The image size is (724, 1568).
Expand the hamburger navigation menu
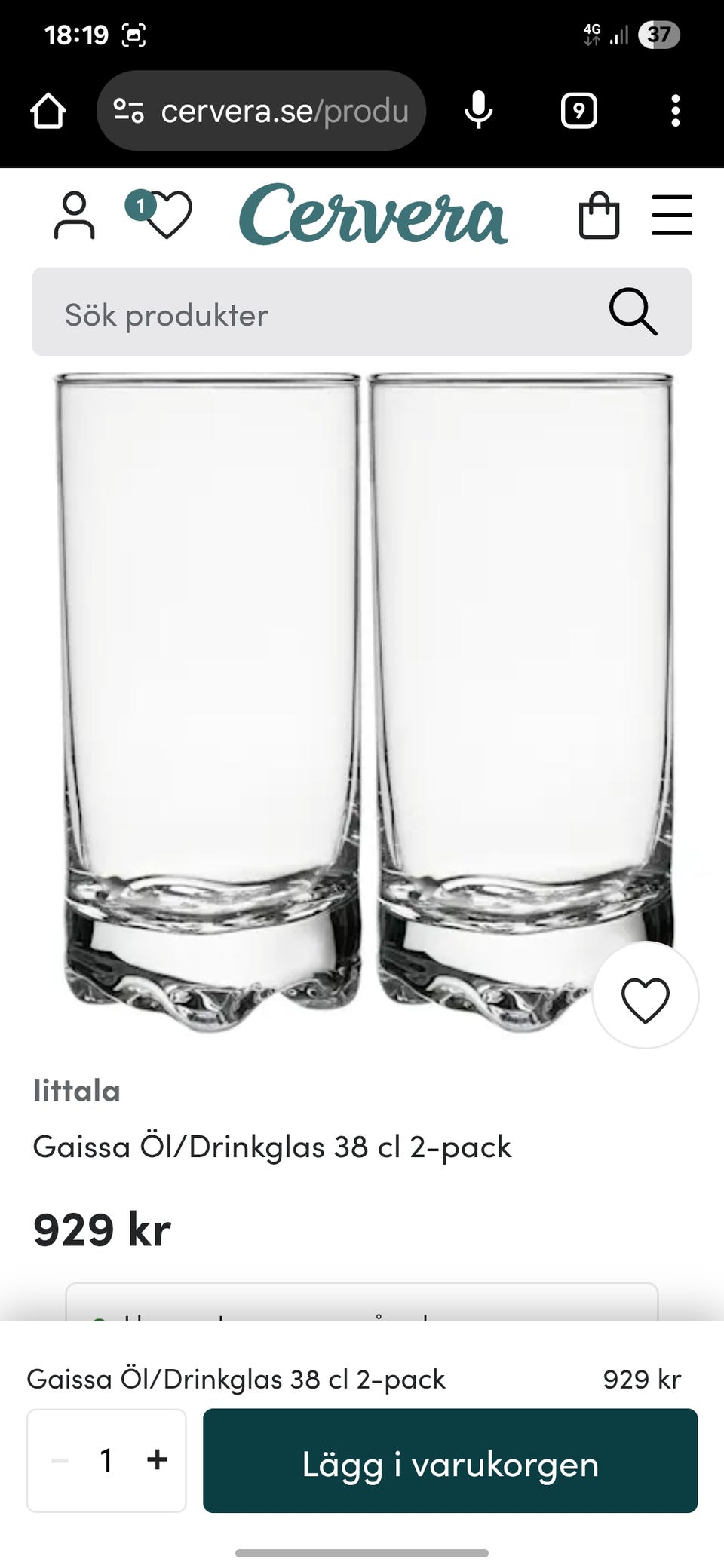tap(672, 215)
